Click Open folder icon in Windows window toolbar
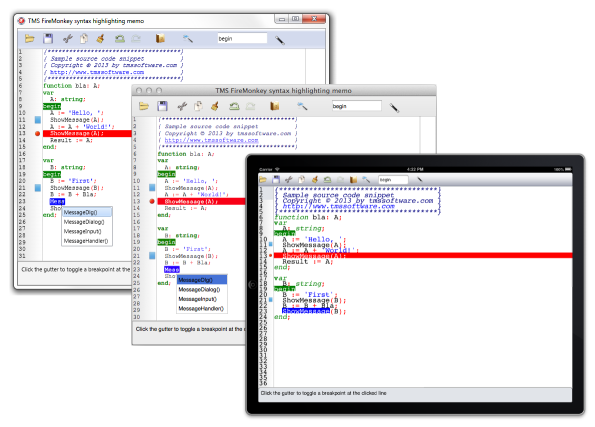595x427 pixels. [x=30, y=38]
